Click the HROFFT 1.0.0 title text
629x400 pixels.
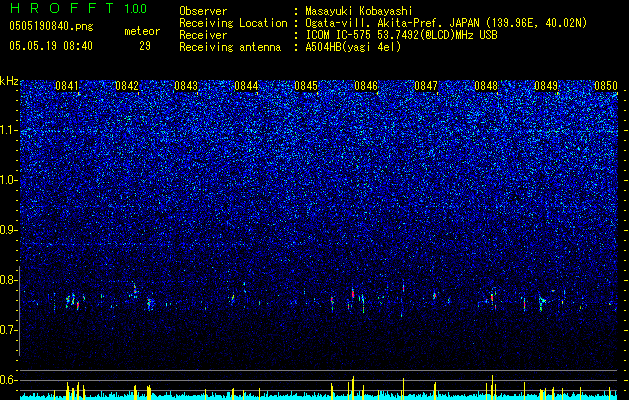[78, 8]
